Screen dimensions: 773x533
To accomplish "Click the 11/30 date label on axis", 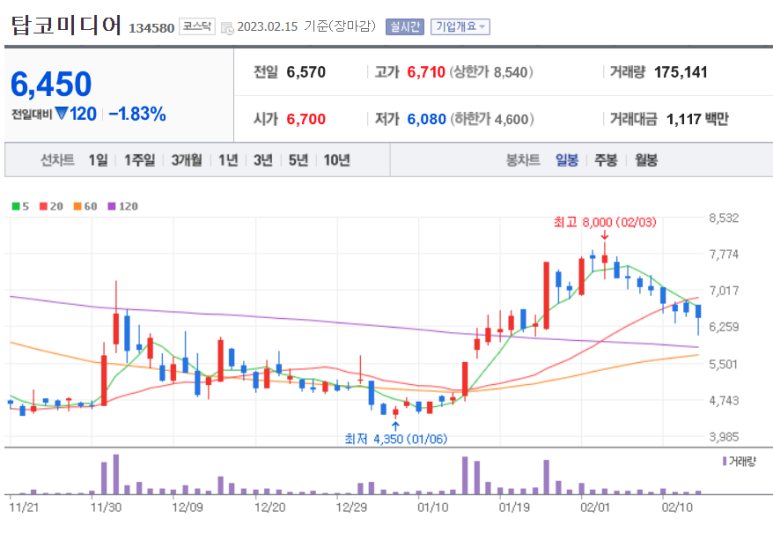I will click(106, 507).
